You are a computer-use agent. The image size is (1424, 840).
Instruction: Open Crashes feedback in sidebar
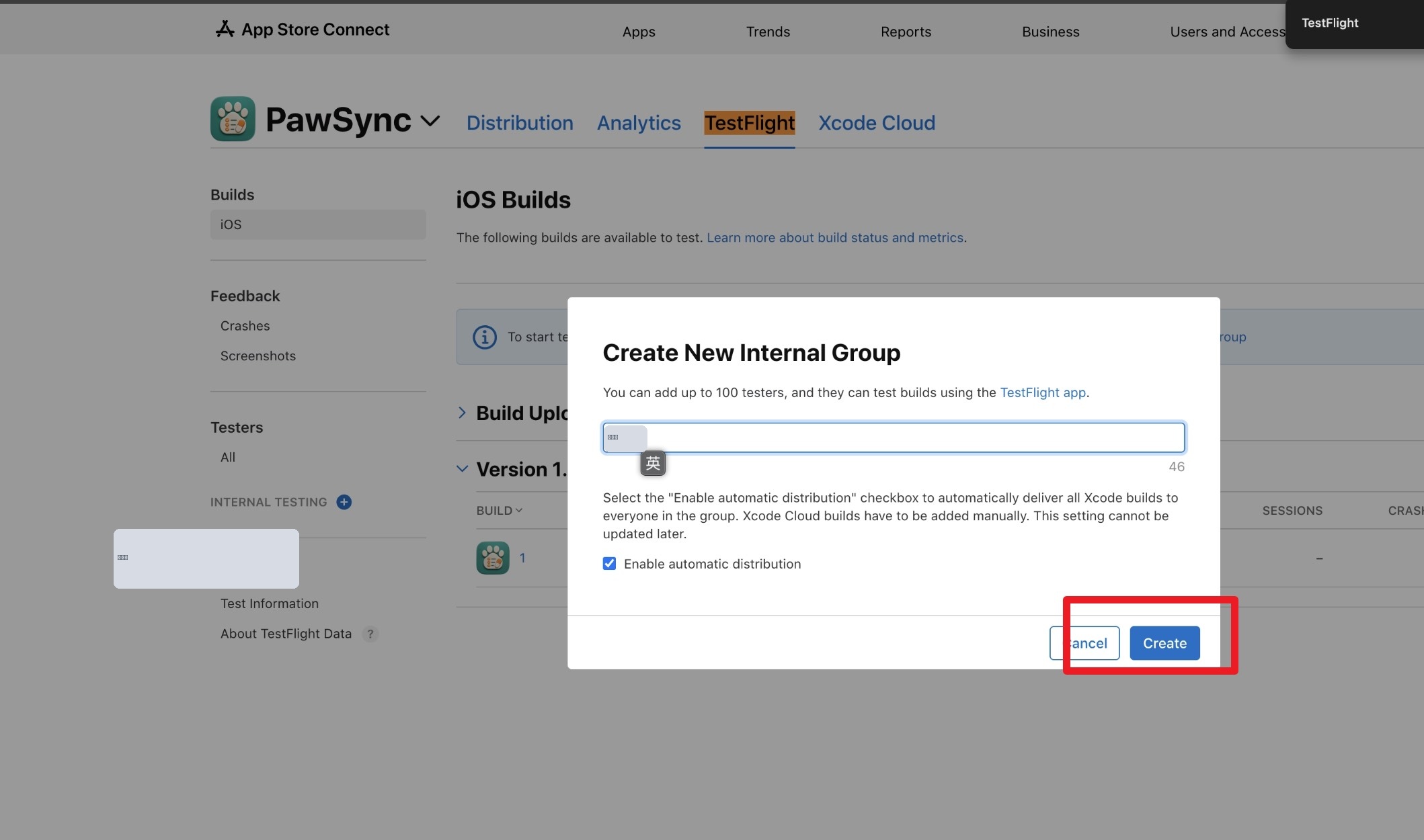tap(245, 326)
